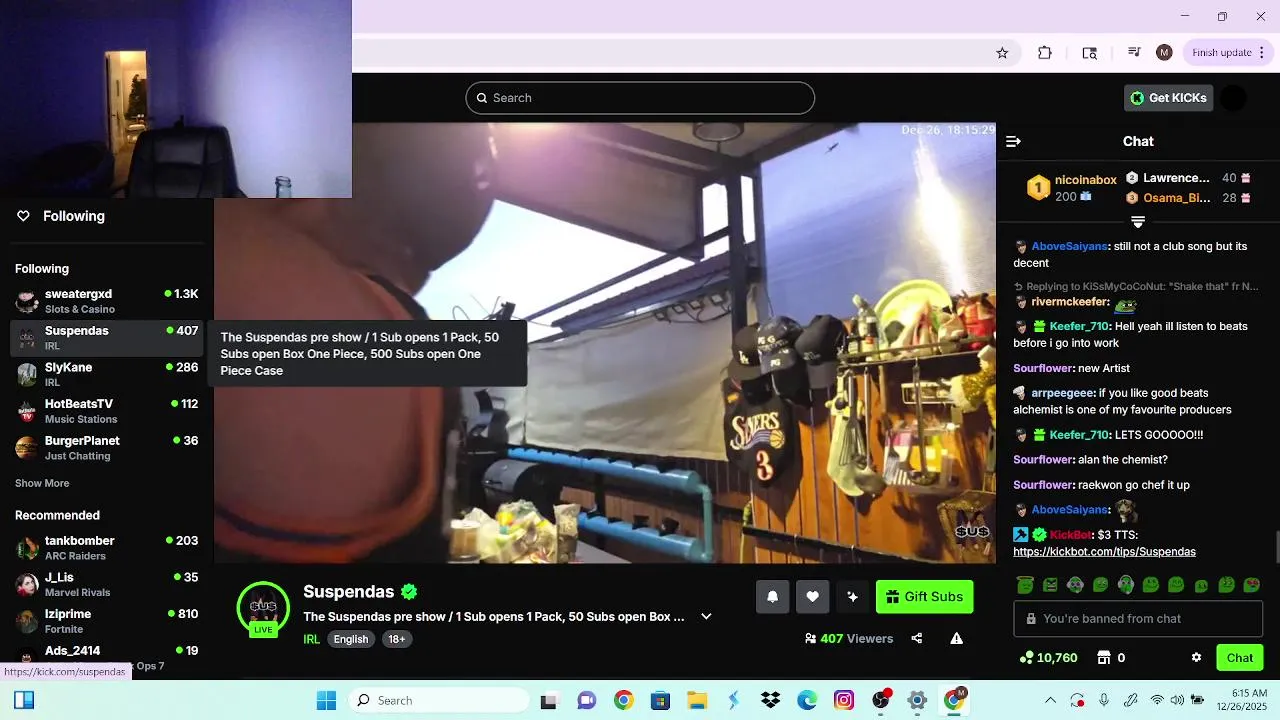The image size is (1280, 720).
Task: Click the sparkle subscribe icon button
Action: pos(852,597)
